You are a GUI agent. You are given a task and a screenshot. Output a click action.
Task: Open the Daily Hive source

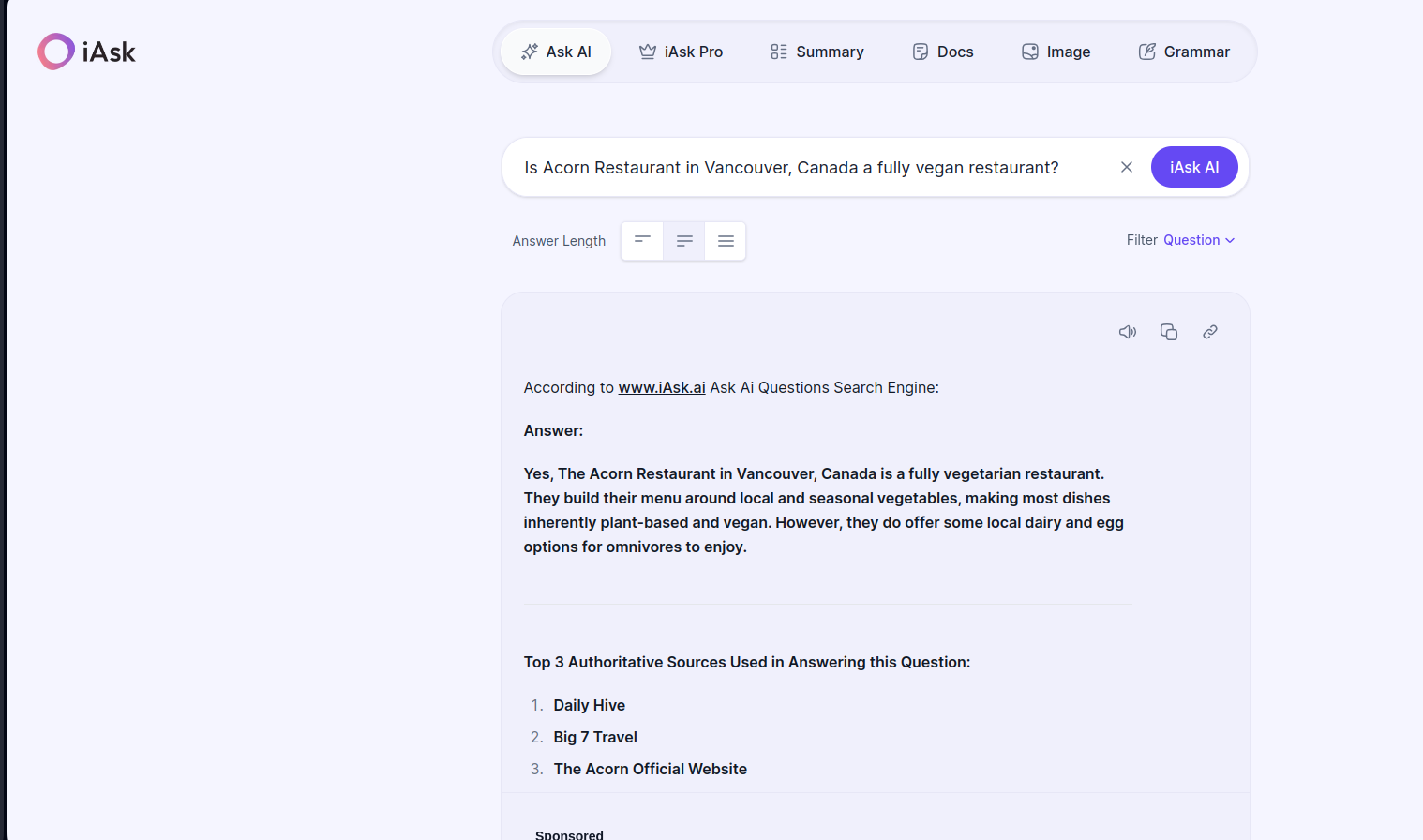pyautogui.click(x=590, y=705)
